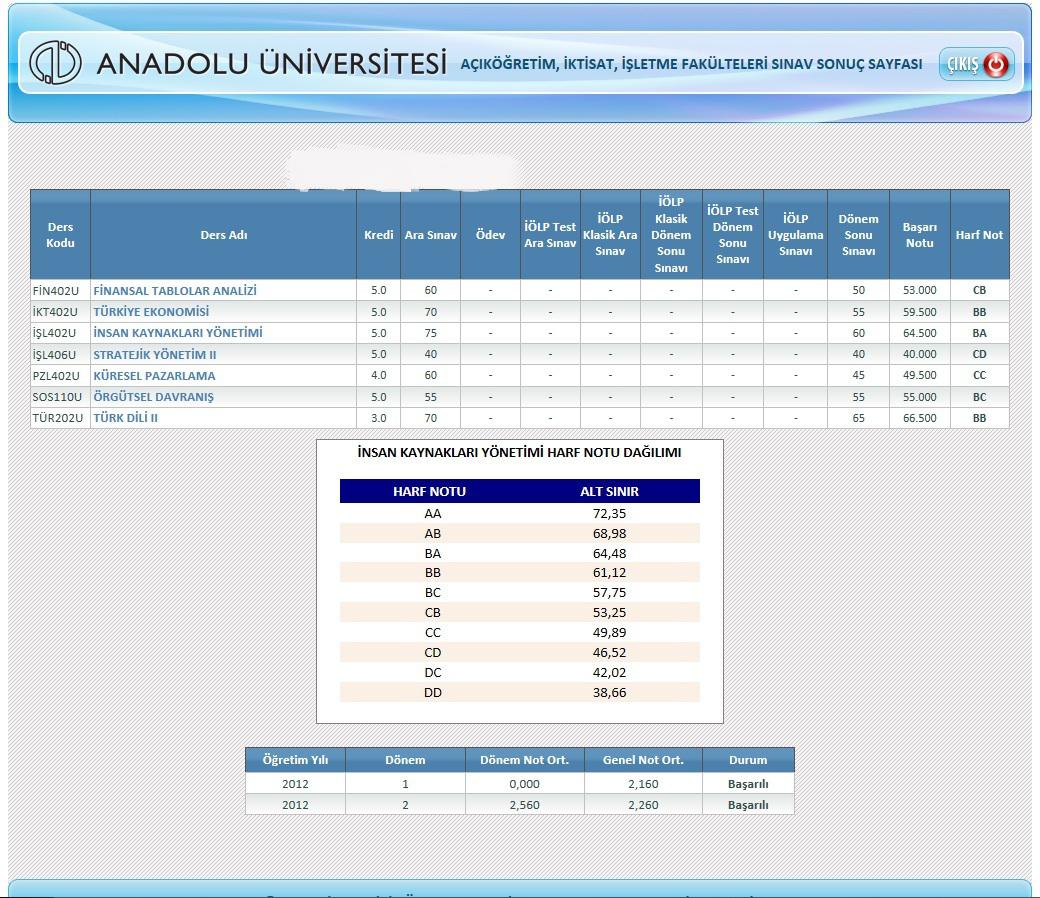This screenshot has width=1040, height=898.
Task: Click the CC lower limit 49,89
Action: click(610, 632)
